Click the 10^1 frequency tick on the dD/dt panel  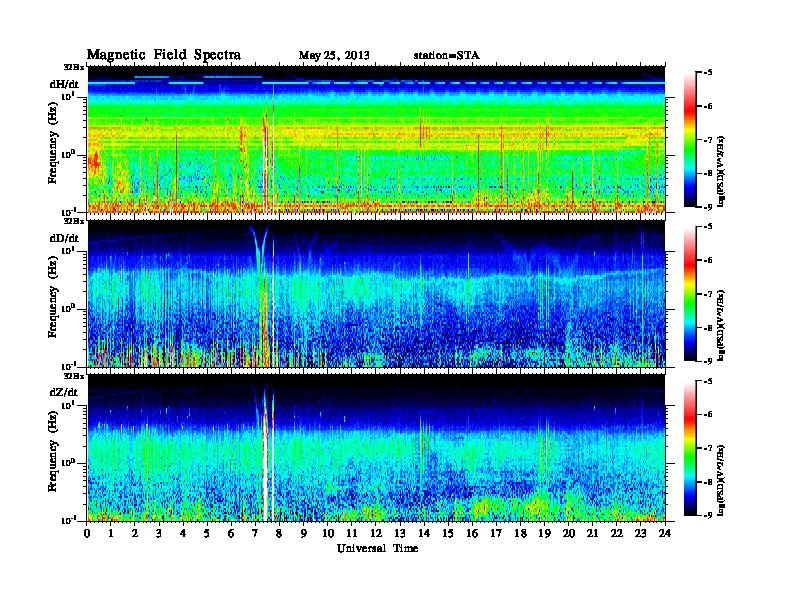click(x=68, y=250)
